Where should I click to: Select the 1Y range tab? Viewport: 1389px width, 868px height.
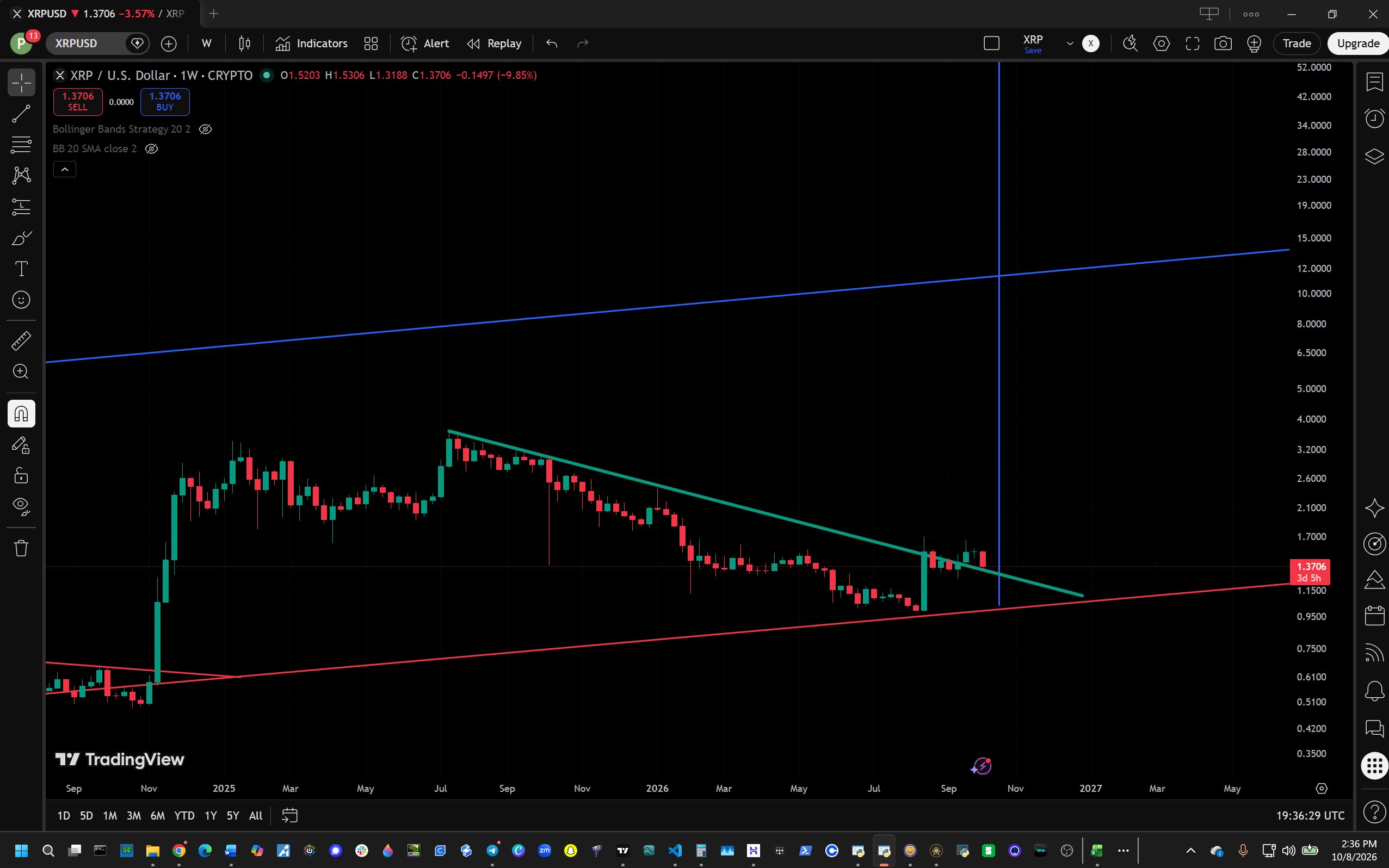[211, 815]
